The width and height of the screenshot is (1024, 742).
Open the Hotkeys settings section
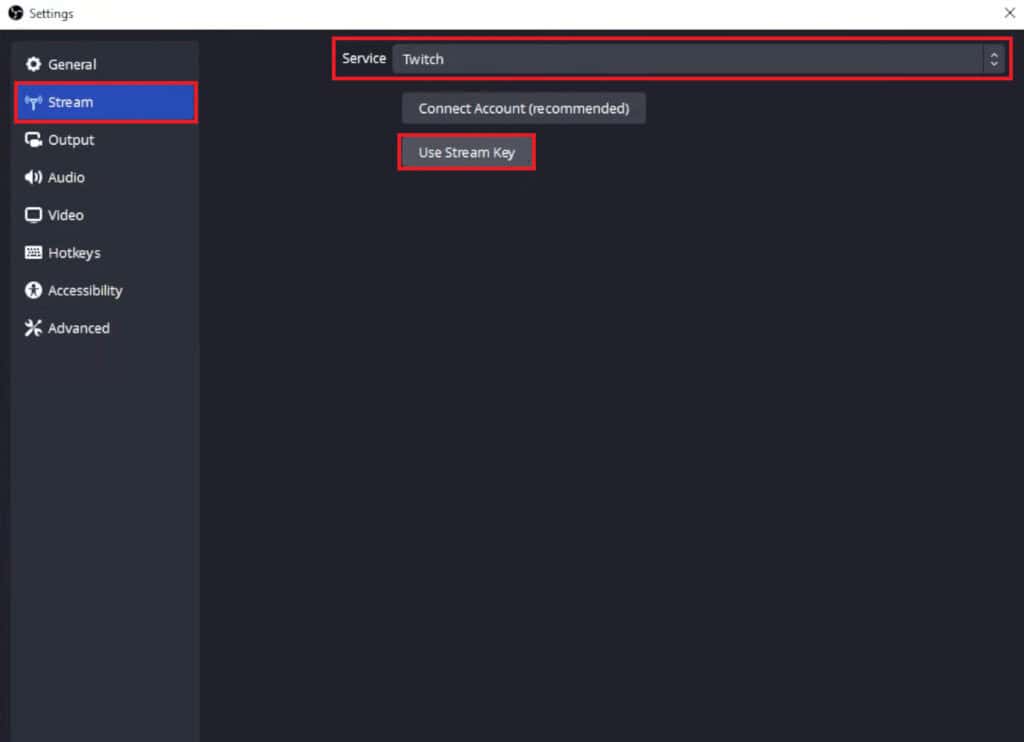[106, 253]
